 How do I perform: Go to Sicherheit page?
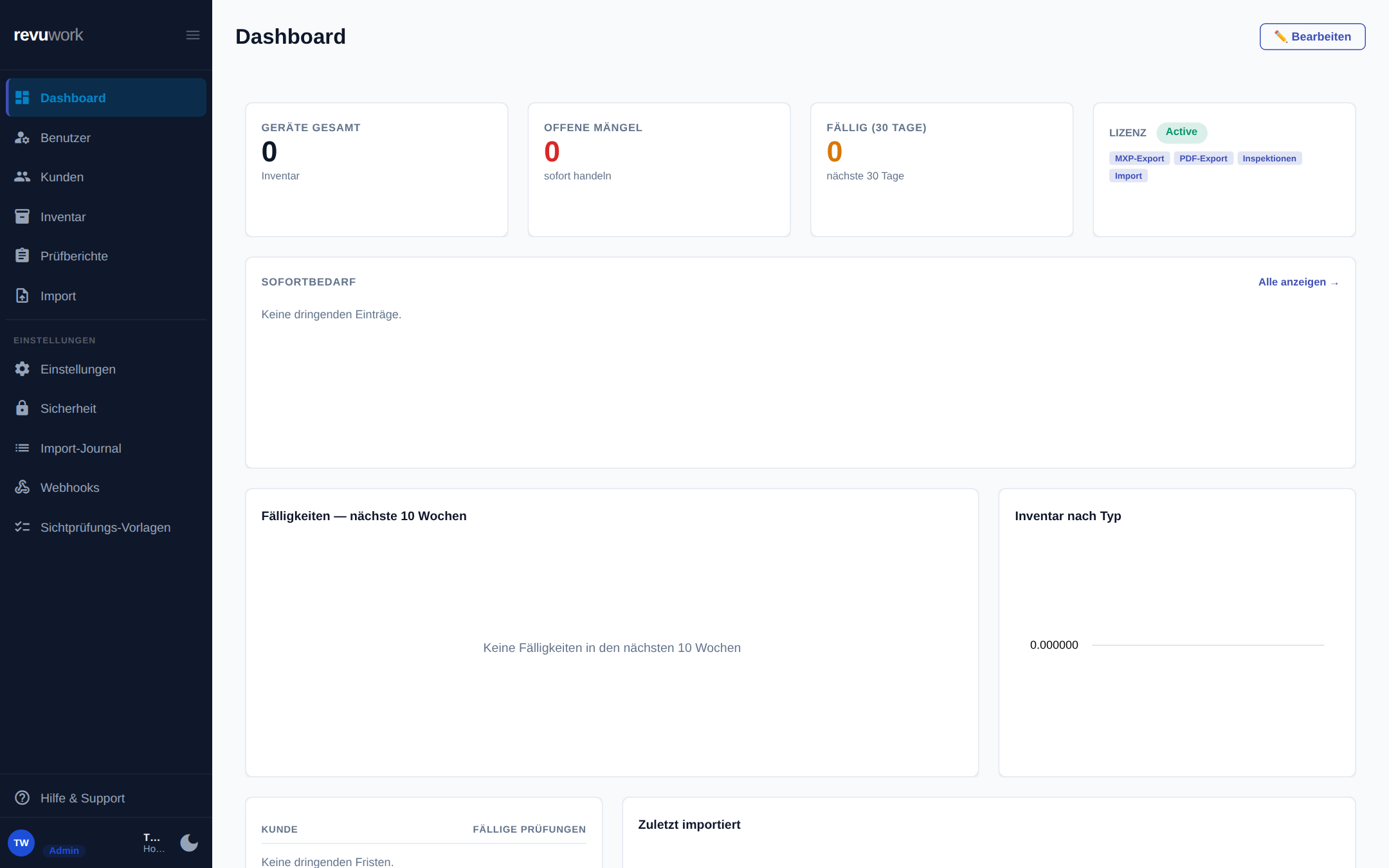[106, 408]
